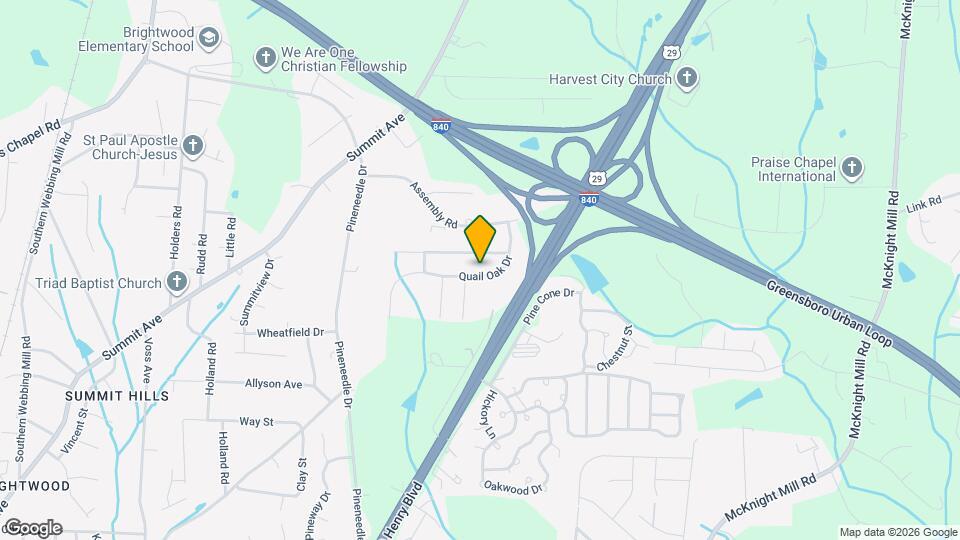The width and height of the screenshot is (960, 540).
Task: Open Harvest City Church marker
Action: coord(687,79)
